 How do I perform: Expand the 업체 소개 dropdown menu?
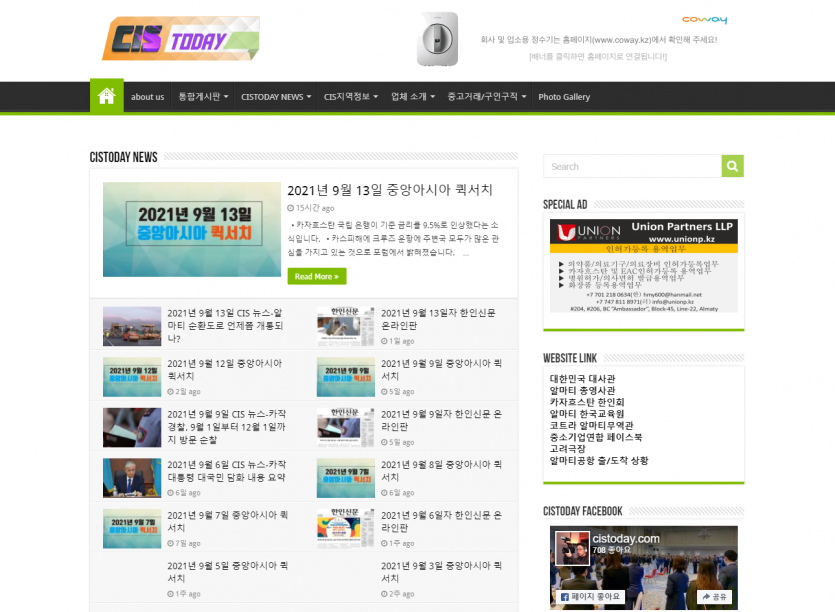pos(413,97)
